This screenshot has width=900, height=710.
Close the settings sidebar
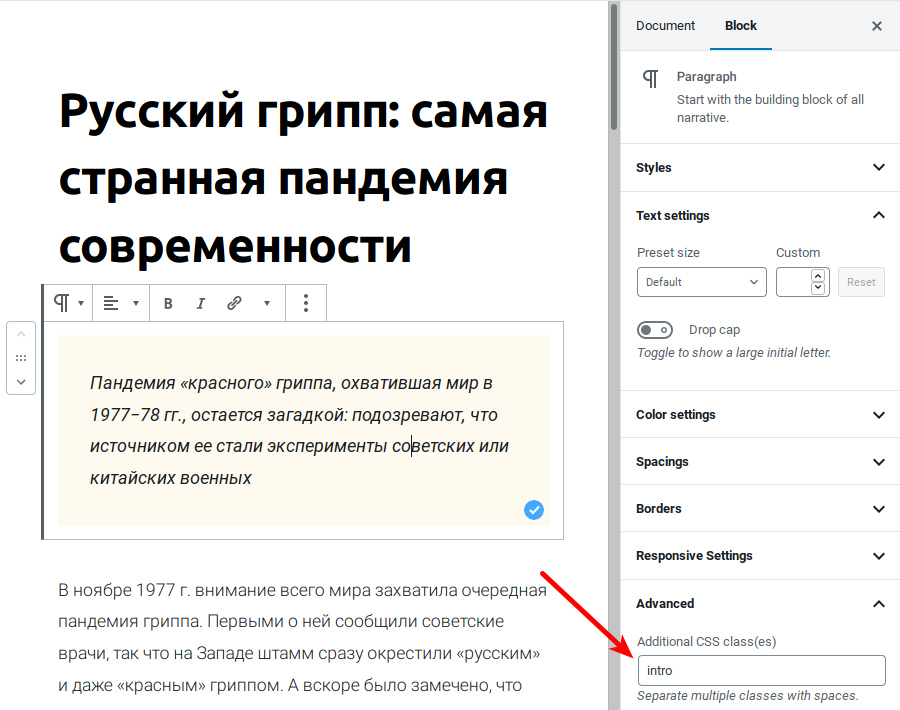(876, 26)
